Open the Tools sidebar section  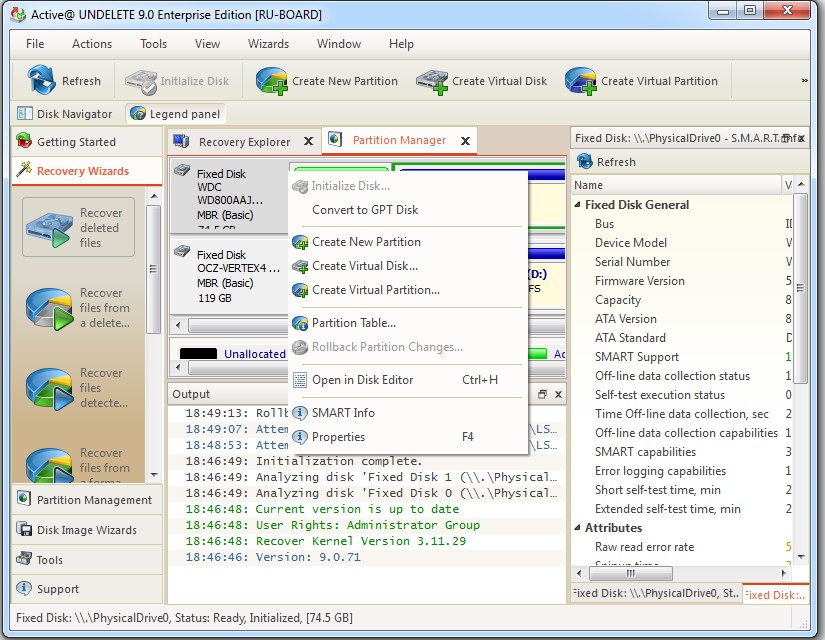[86, 559]
